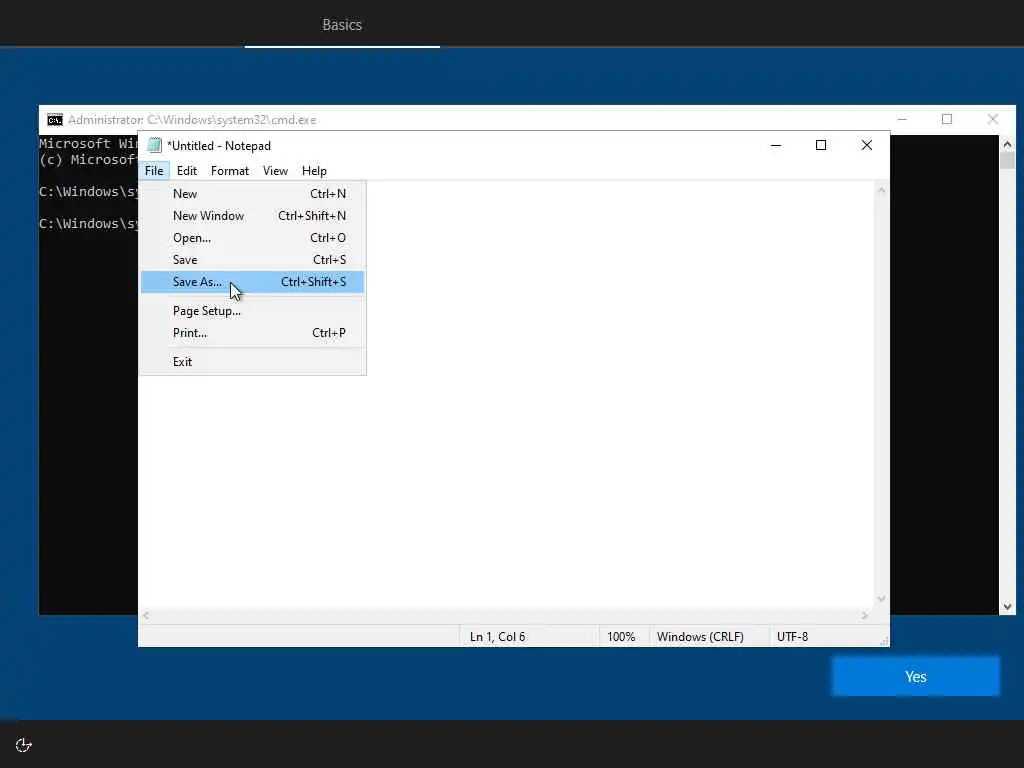The width and height of the screenshot is (1024, 768).
Task: Open the Ease of Access icon at bottom left
Action: click(x=24, y=745)
